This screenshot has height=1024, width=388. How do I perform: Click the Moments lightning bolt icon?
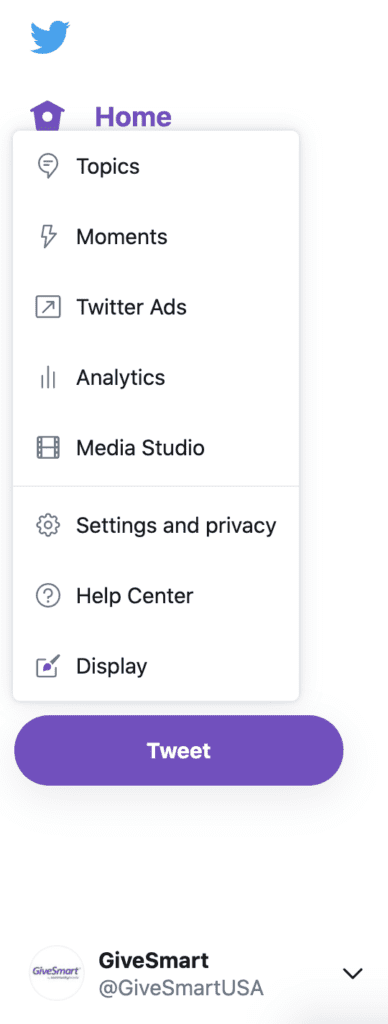(48, 236)
